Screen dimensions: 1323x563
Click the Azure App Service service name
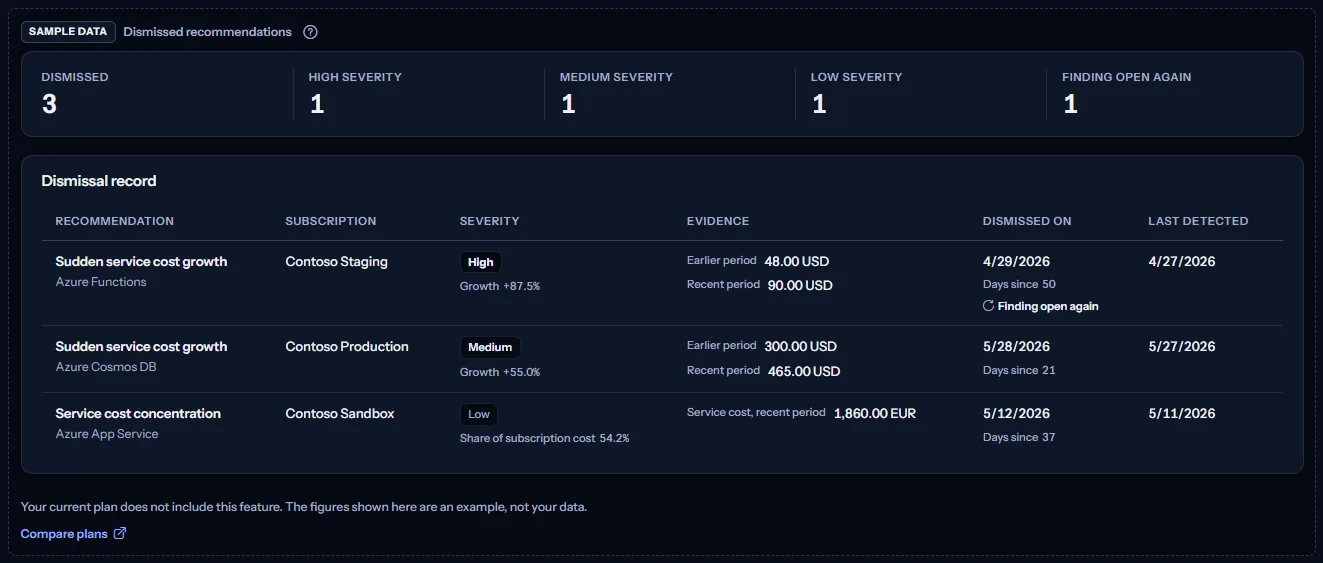[107, 434]
